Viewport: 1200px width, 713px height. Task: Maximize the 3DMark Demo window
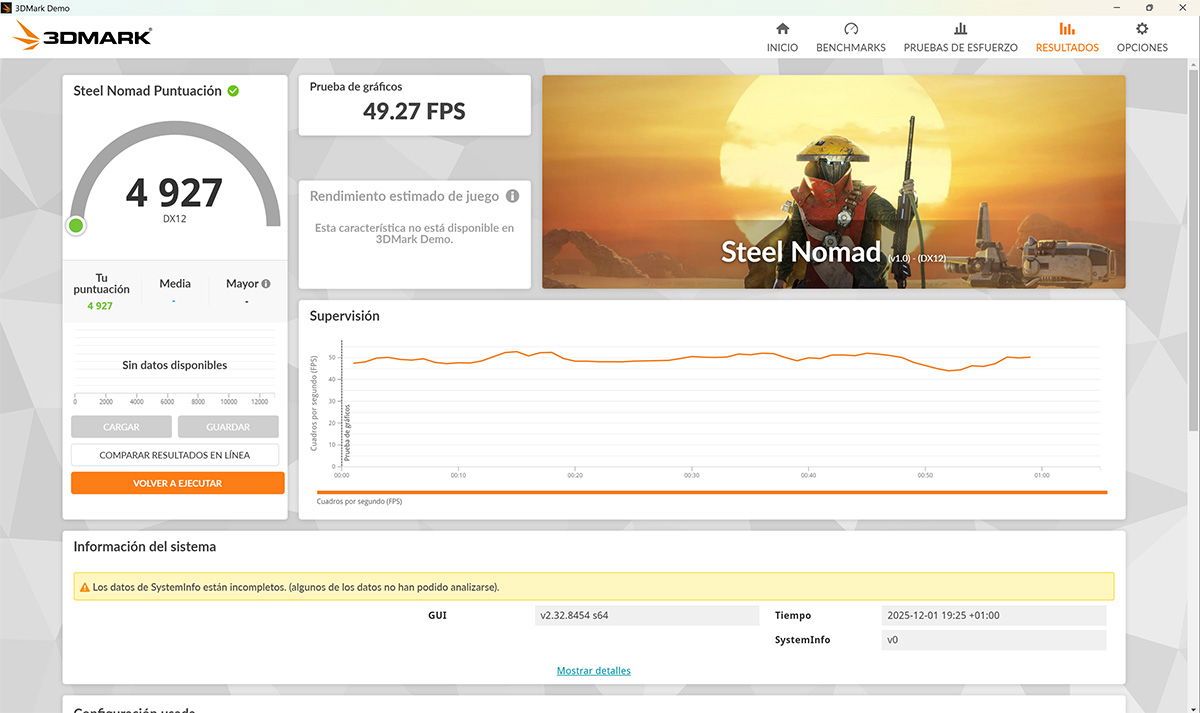point(1150,7)
